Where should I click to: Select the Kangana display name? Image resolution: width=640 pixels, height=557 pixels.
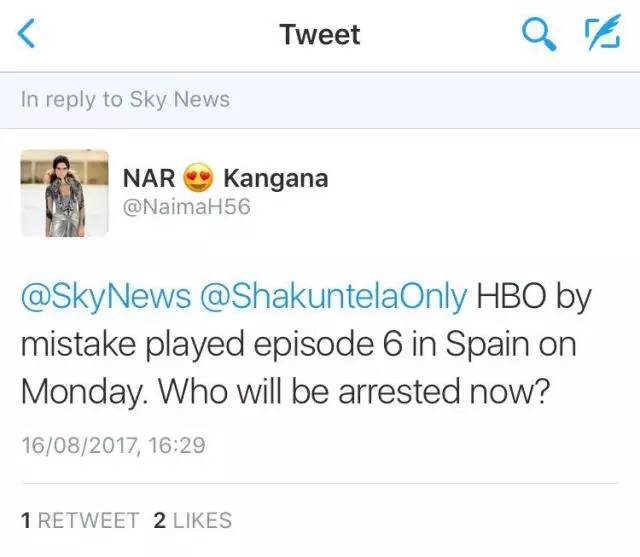coord(276,179)
